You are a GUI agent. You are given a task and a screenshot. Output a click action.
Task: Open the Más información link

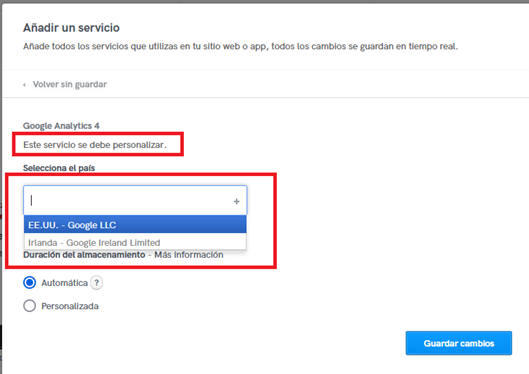click(x=189, y=255)
